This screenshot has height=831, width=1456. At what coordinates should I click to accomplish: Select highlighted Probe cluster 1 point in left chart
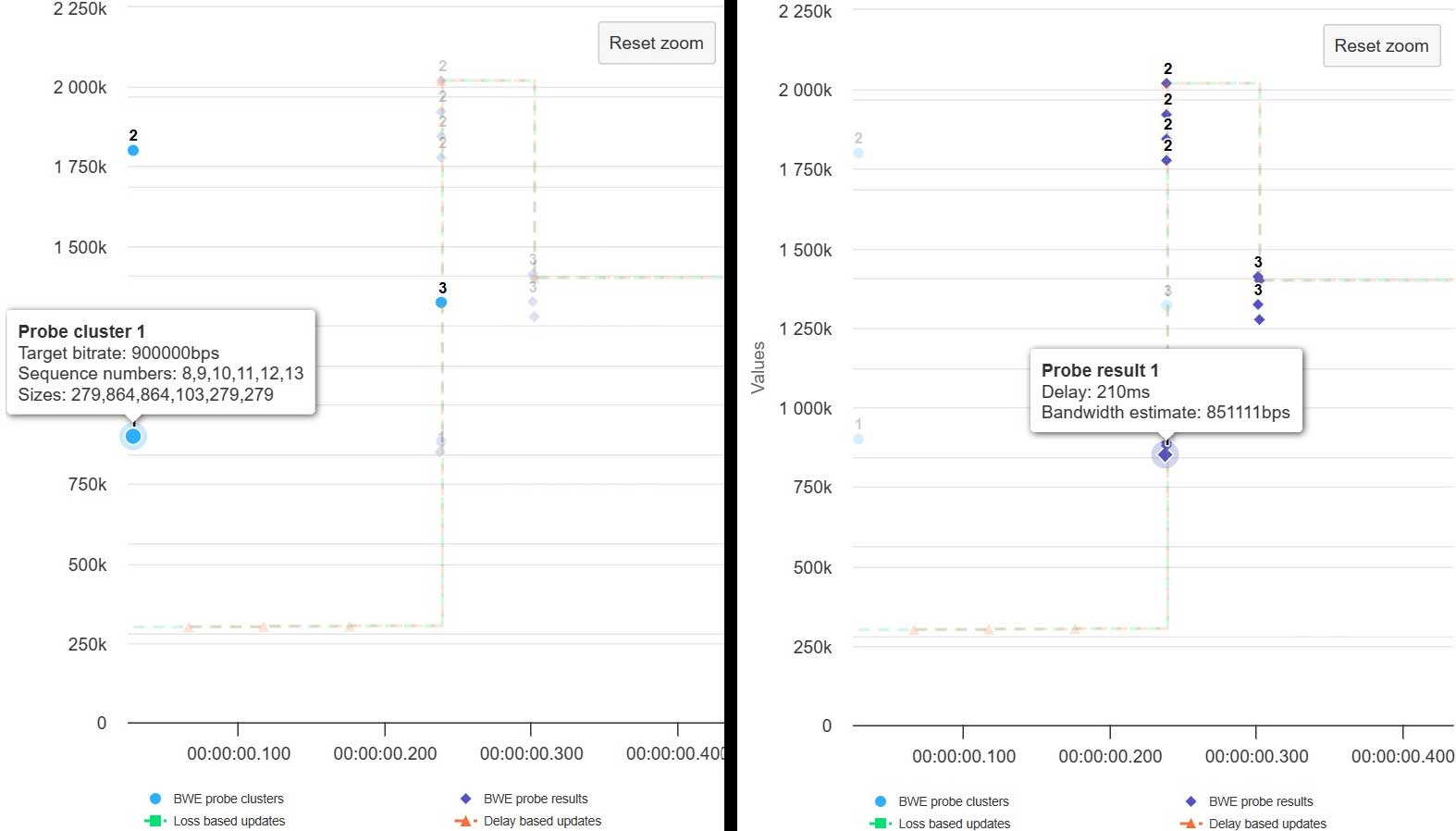tap(133, 436)
